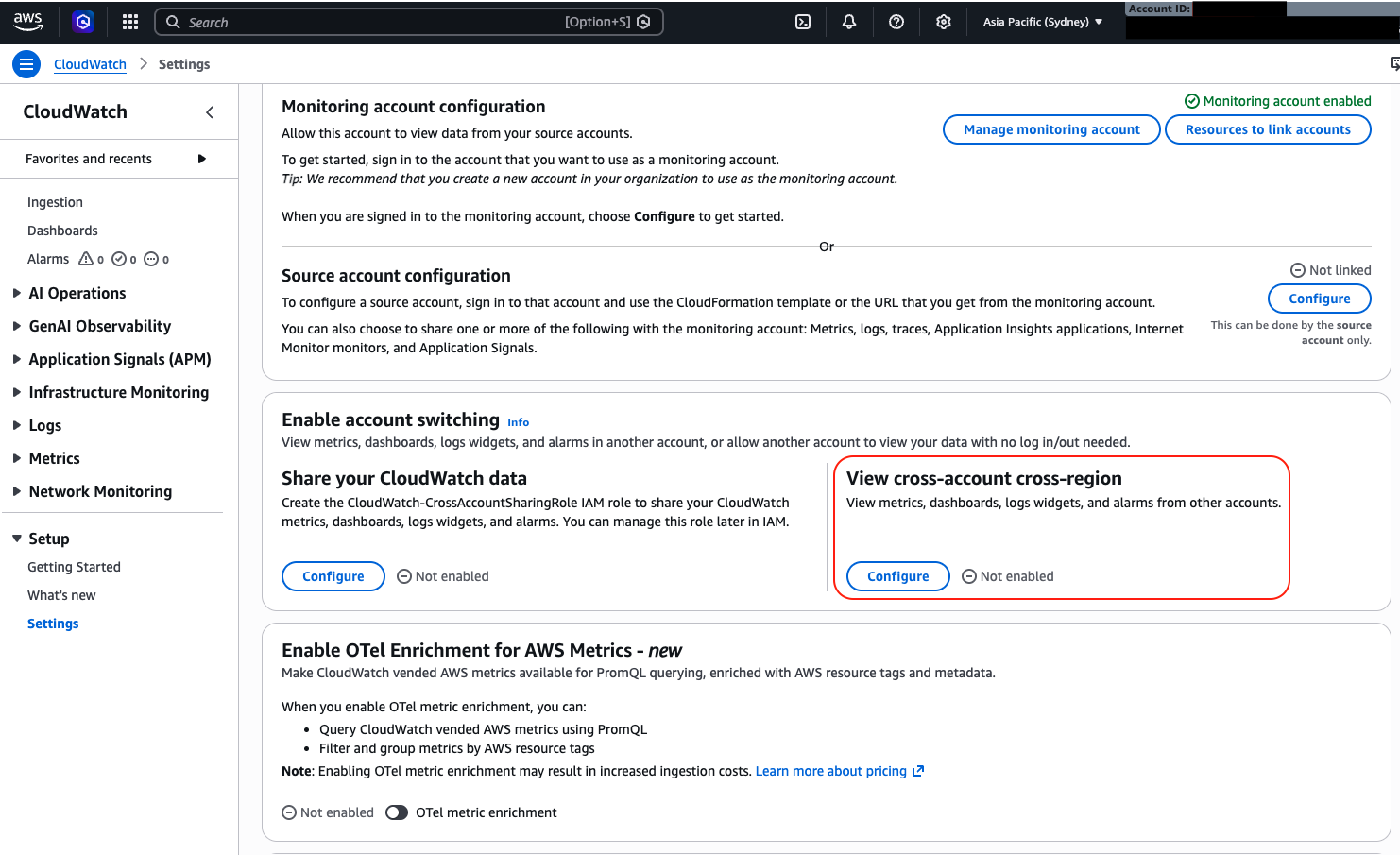
Task: Select Settings in the sidebar
Action: pyautogui.click(x=53, y=624)
